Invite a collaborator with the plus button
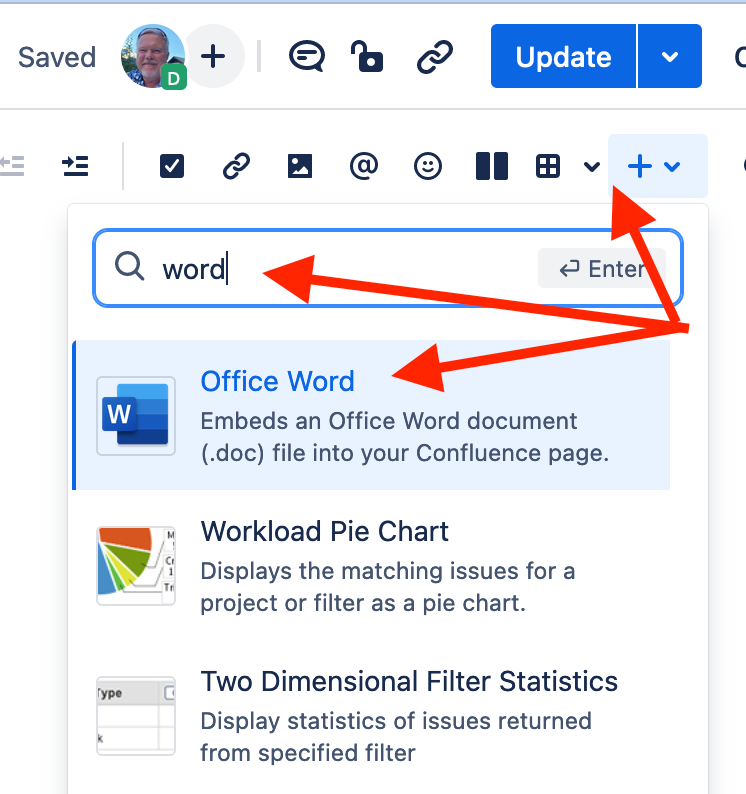Screen dimensions: 746x794 213,56
